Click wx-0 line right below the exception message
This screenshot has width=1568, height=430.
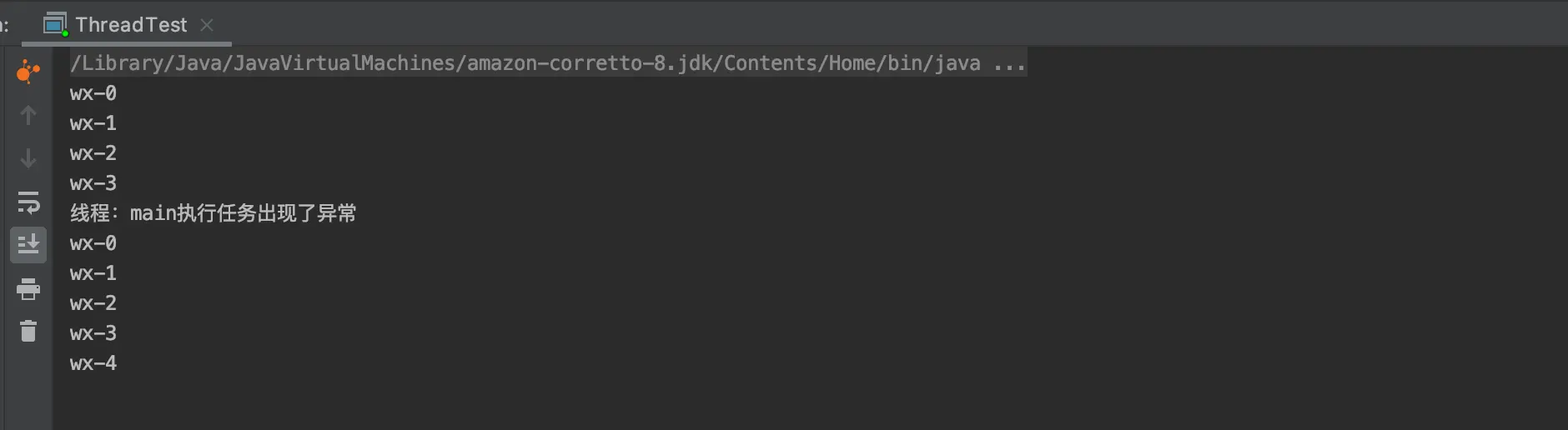[x=93, y=243]
